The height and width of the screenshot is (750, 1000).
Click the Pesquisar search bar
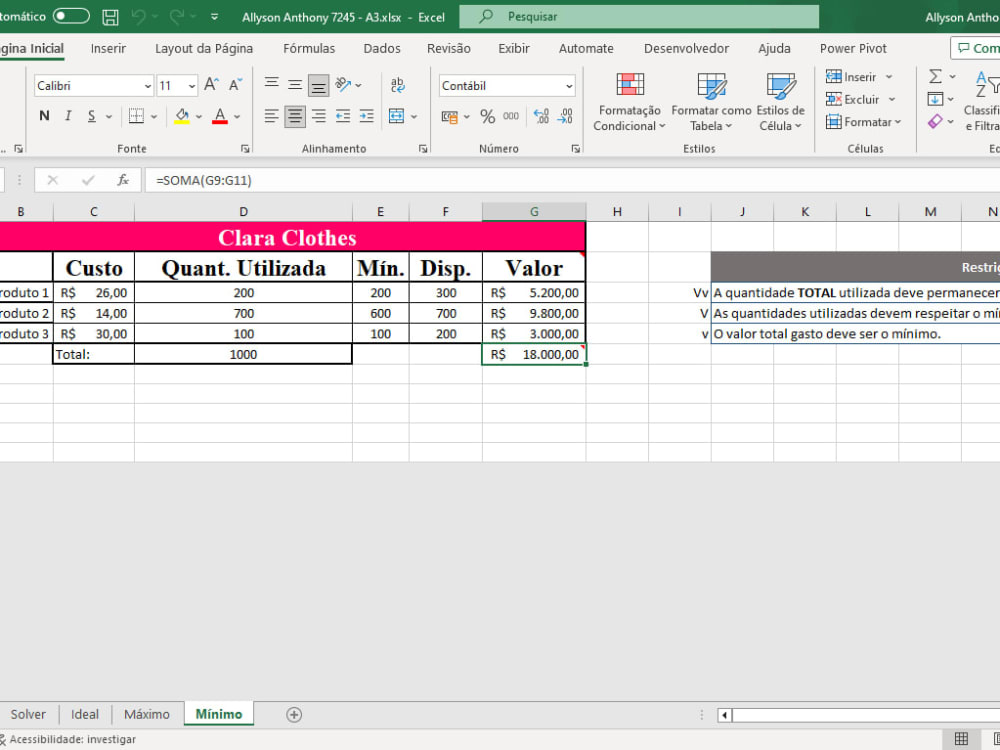point(640,16)
